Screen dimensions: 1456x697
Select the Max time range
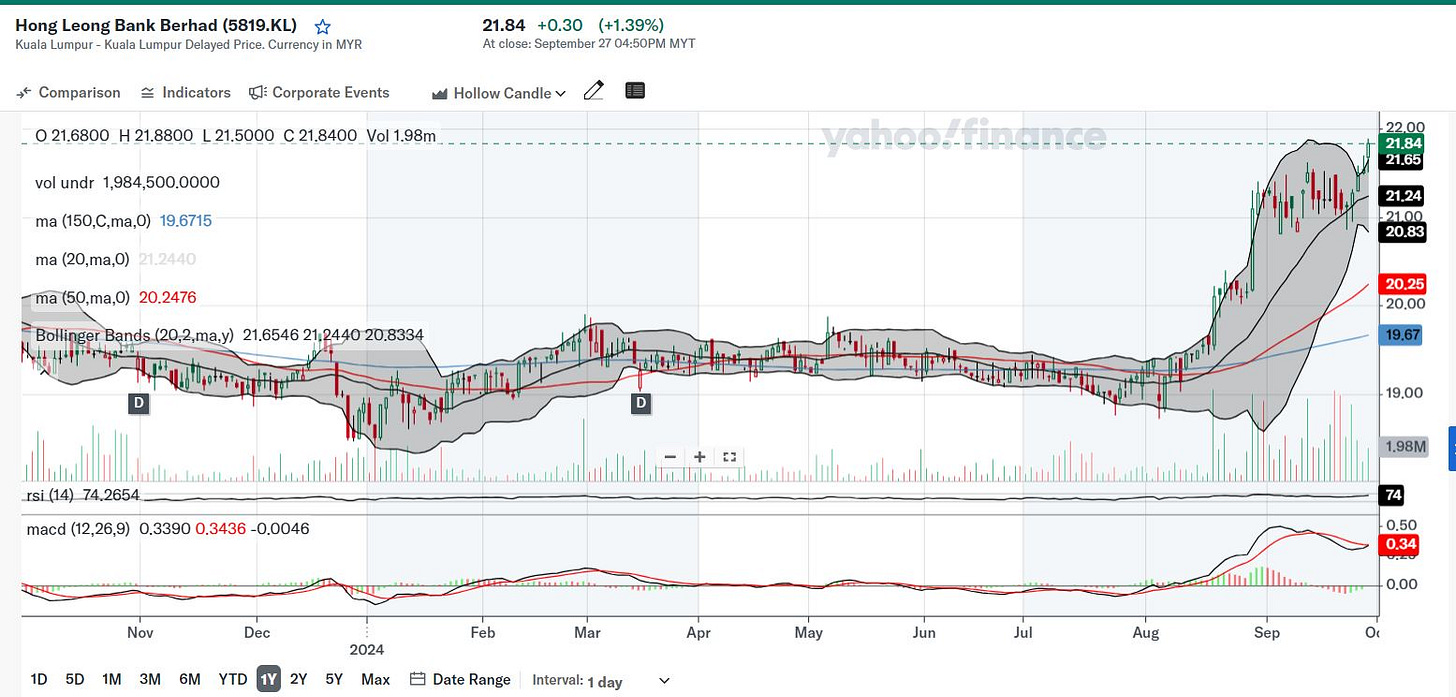click(x=375, y=680)
